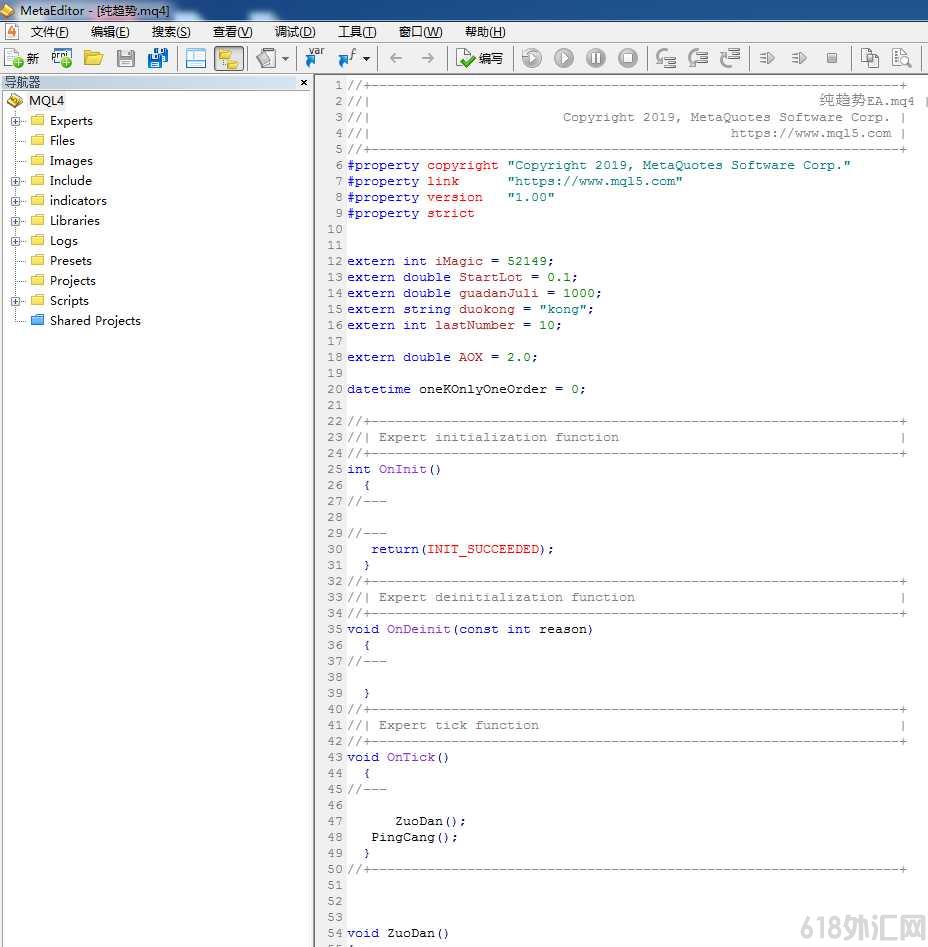Click the Step Out debug icon
This screenshot has height=947, width=928.
[x=730, y=58]
